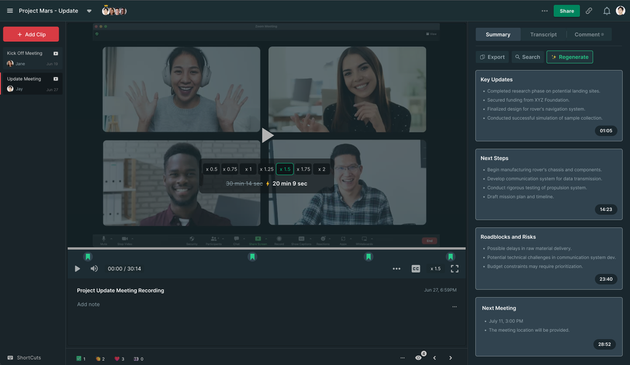Set playback speed to x 0.5
Image resolution: width=630 pixels, height=365 pixels.
(x=211, y=169)
